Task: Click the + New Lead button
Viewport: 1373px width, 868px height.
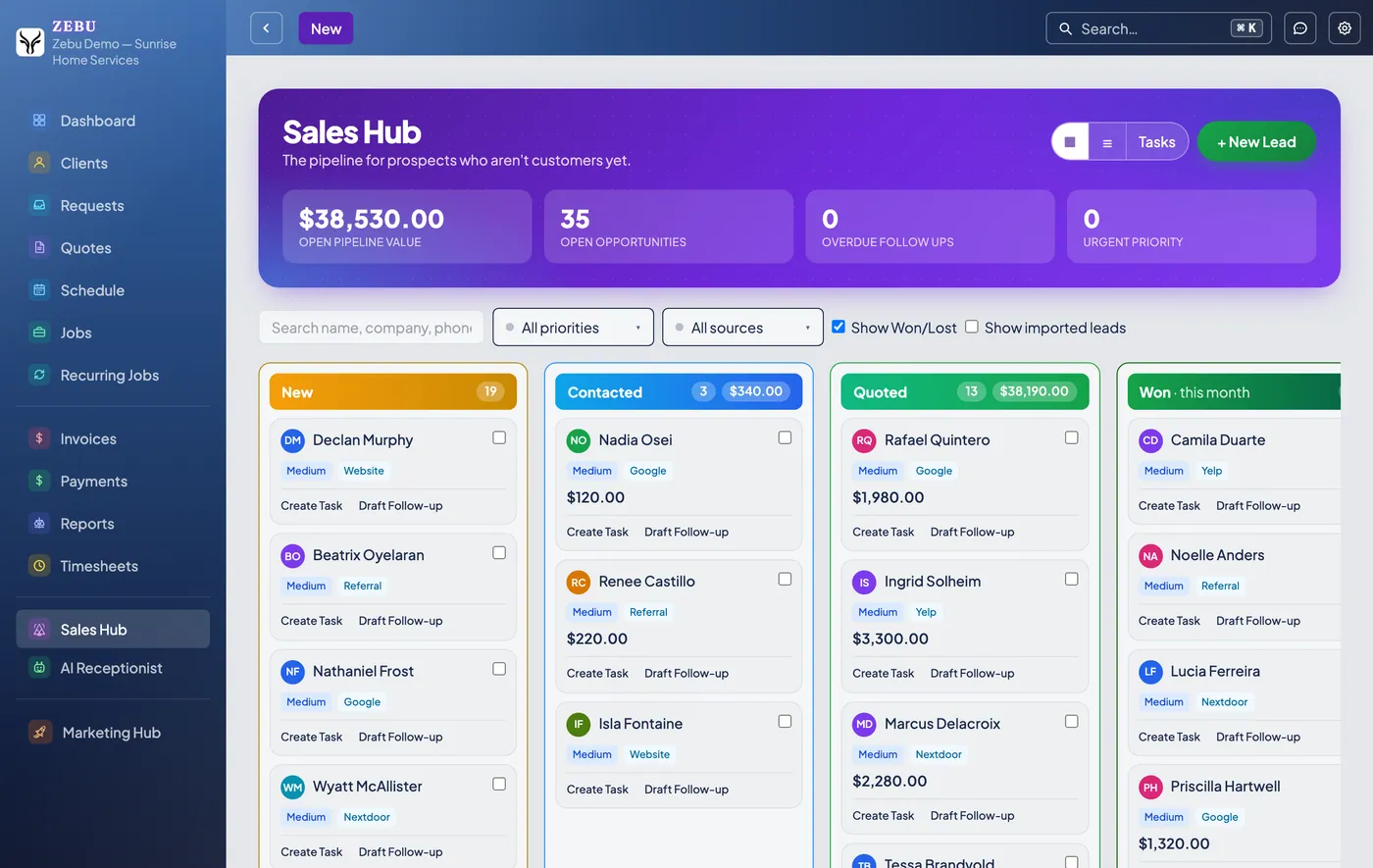Action: pos(1256,142)
